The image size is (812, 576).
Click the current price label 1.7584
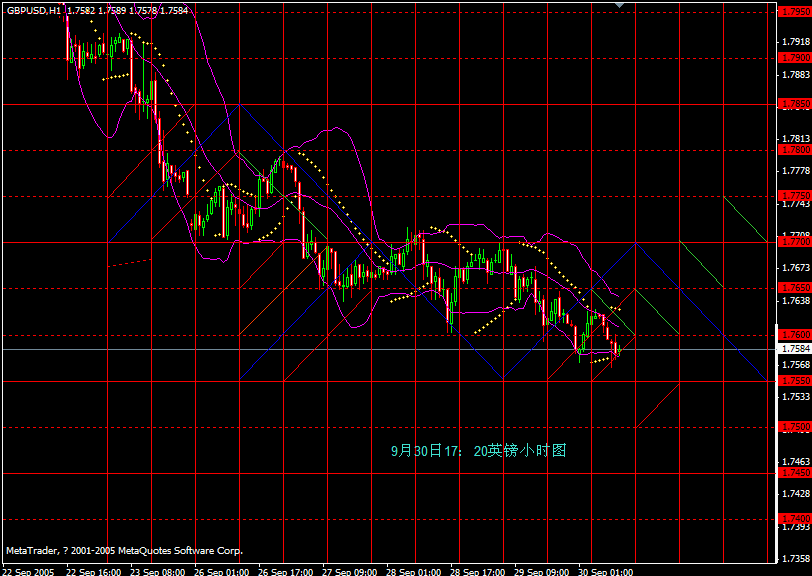point(795,349)
